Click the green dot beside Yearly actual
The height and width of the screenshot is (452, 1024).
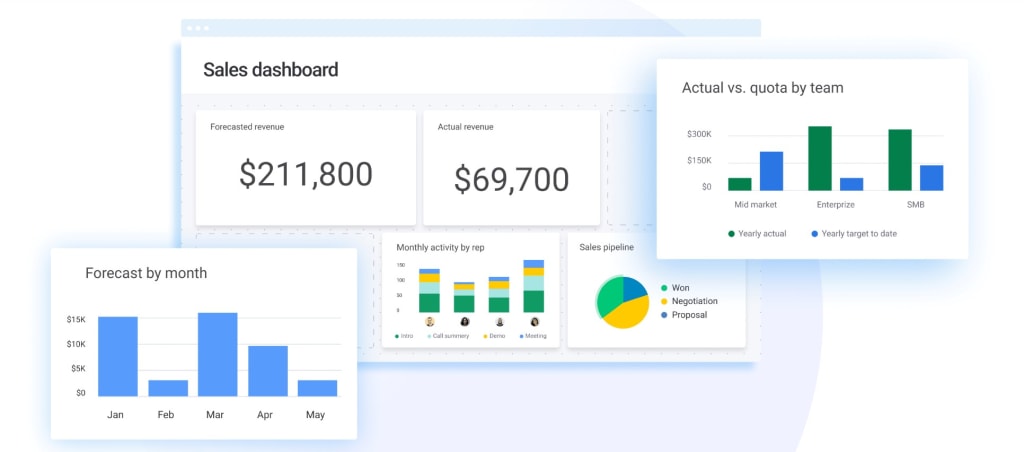(731, 233)
